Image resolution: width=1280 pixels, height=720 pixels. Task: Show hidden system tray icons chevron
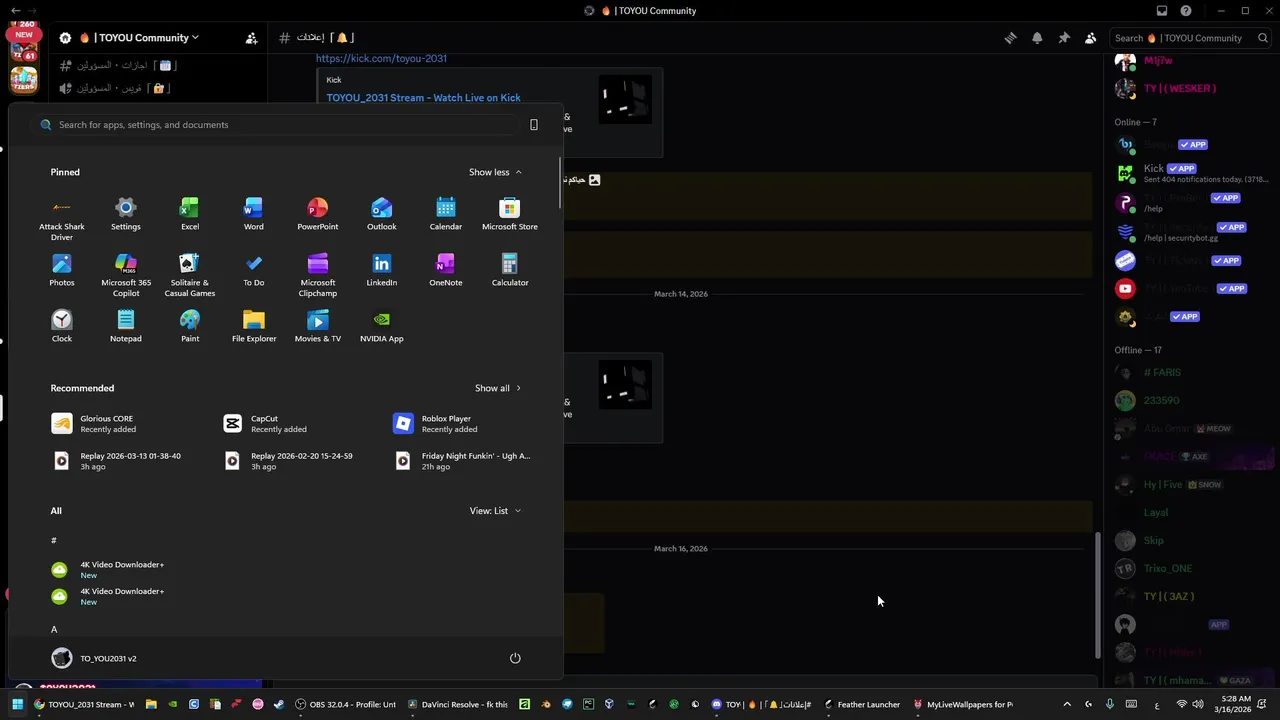click(x=1067, y=705)
